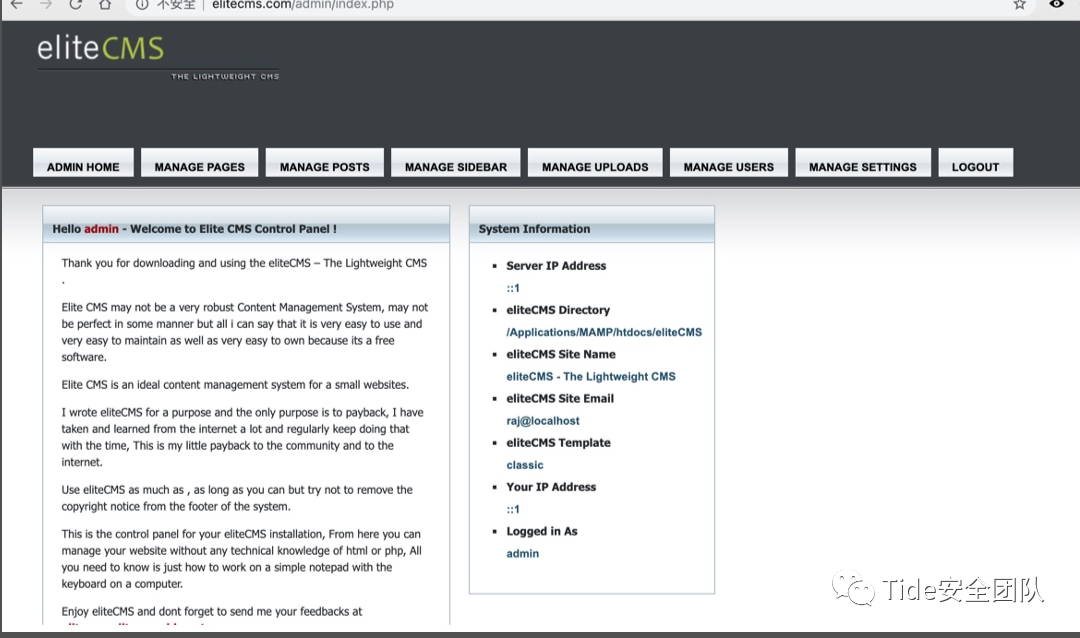Click the classic template value
Screen dimensions: 1080x638
tap(525, 465)
